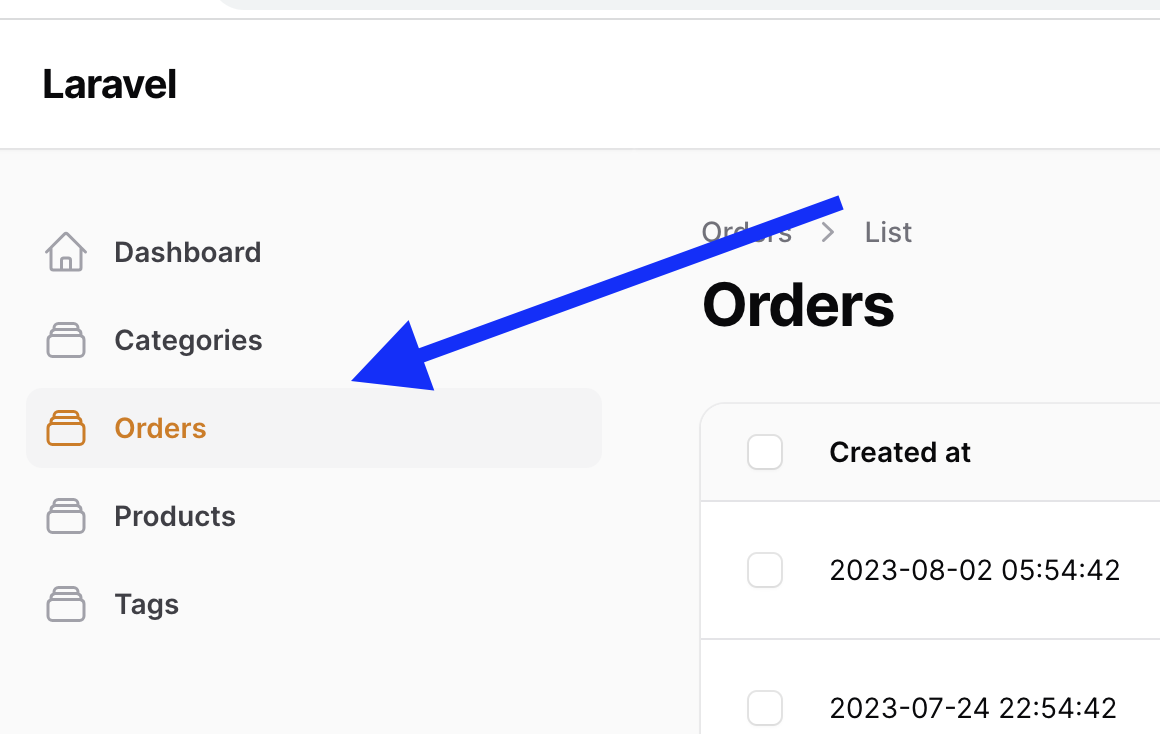The image size is (1160, 734).
Task: Check the row dated 2023-08-02 05:54:42
Action: 765,570
